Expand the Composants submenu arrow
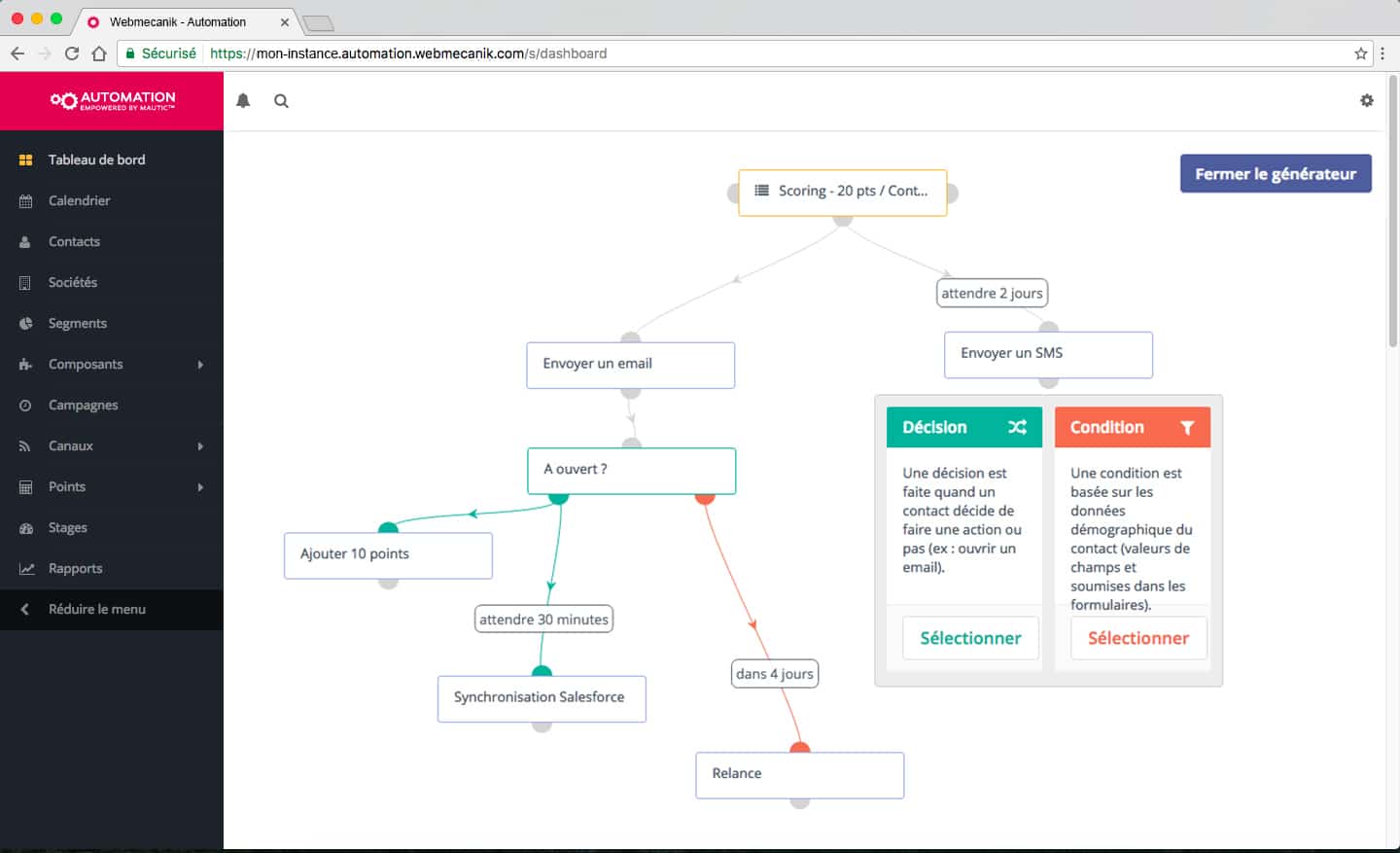 coord(200,364)
